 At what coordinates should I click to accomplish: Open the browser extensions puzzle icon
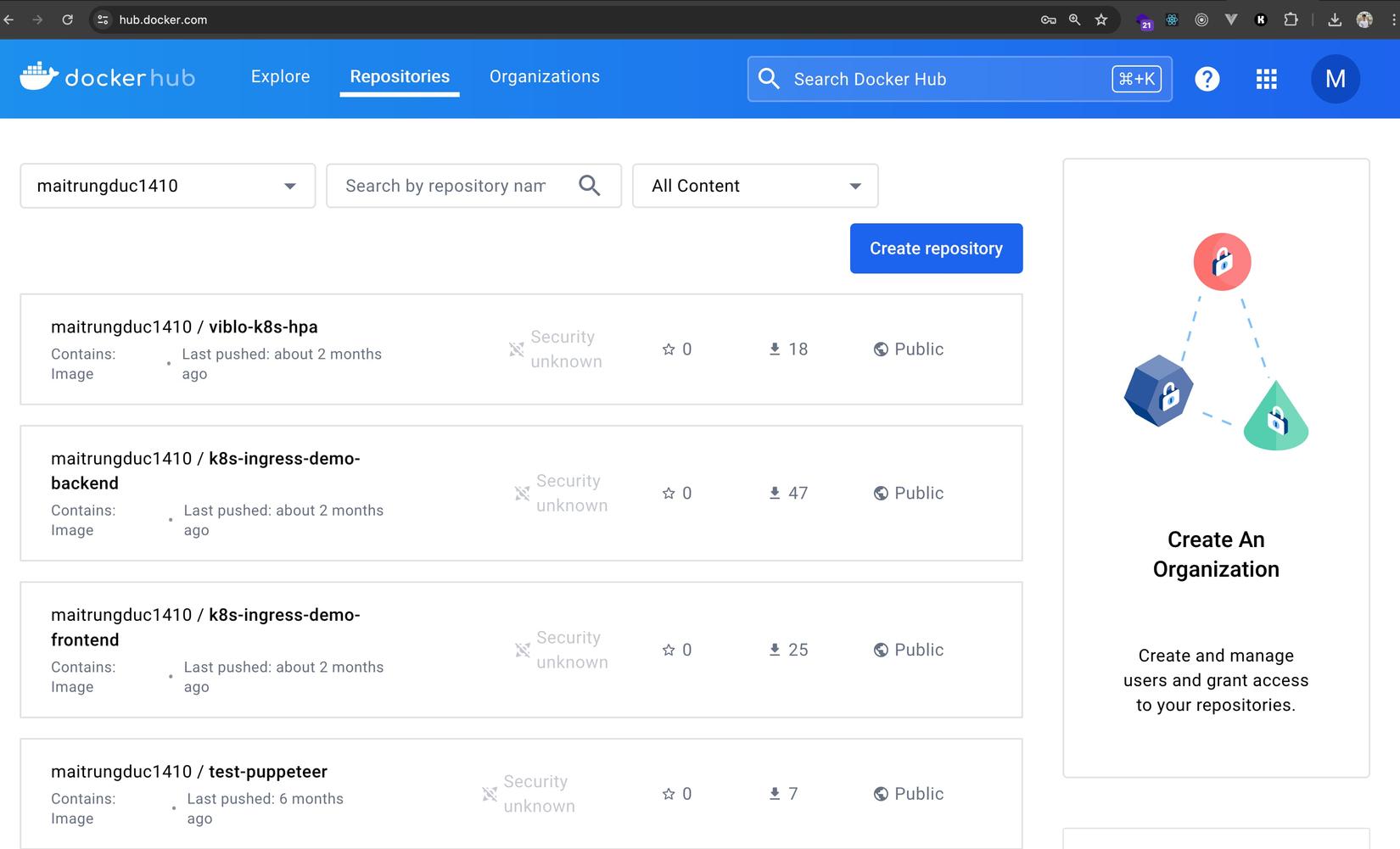pos(1291,20)
